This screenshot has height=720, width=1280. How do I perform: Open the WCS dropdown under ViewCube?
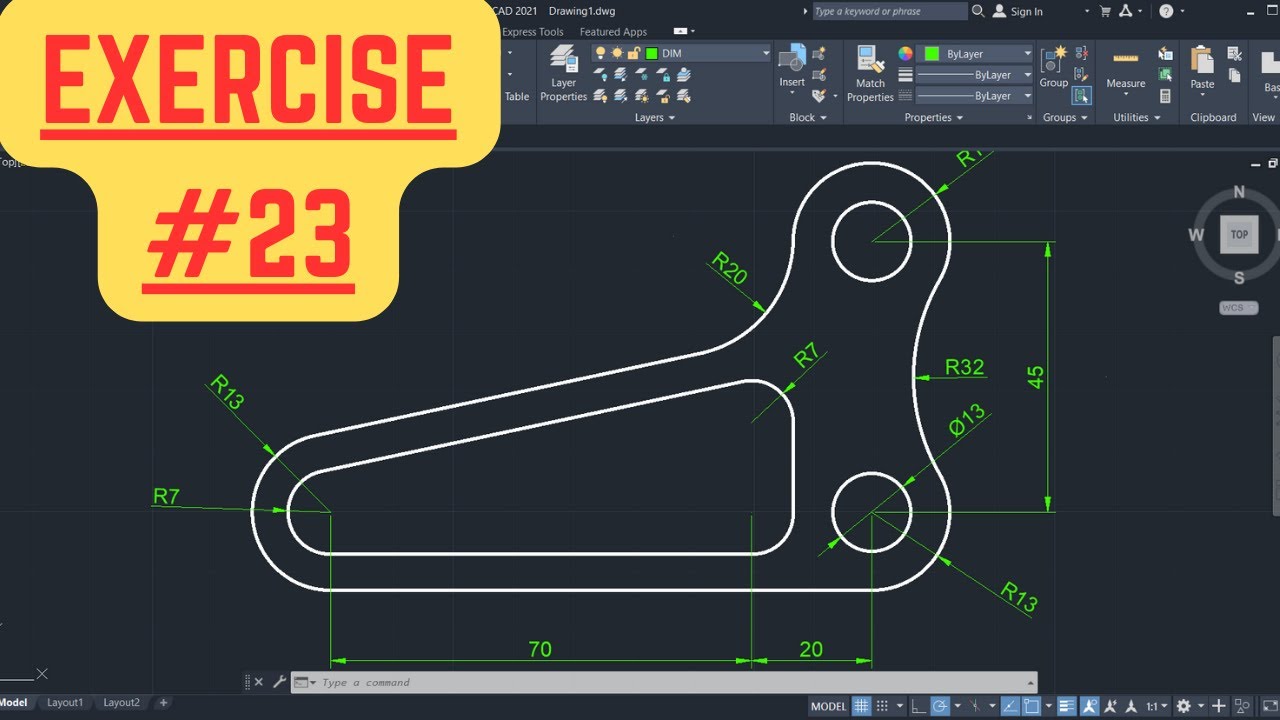pos(1238,307)
